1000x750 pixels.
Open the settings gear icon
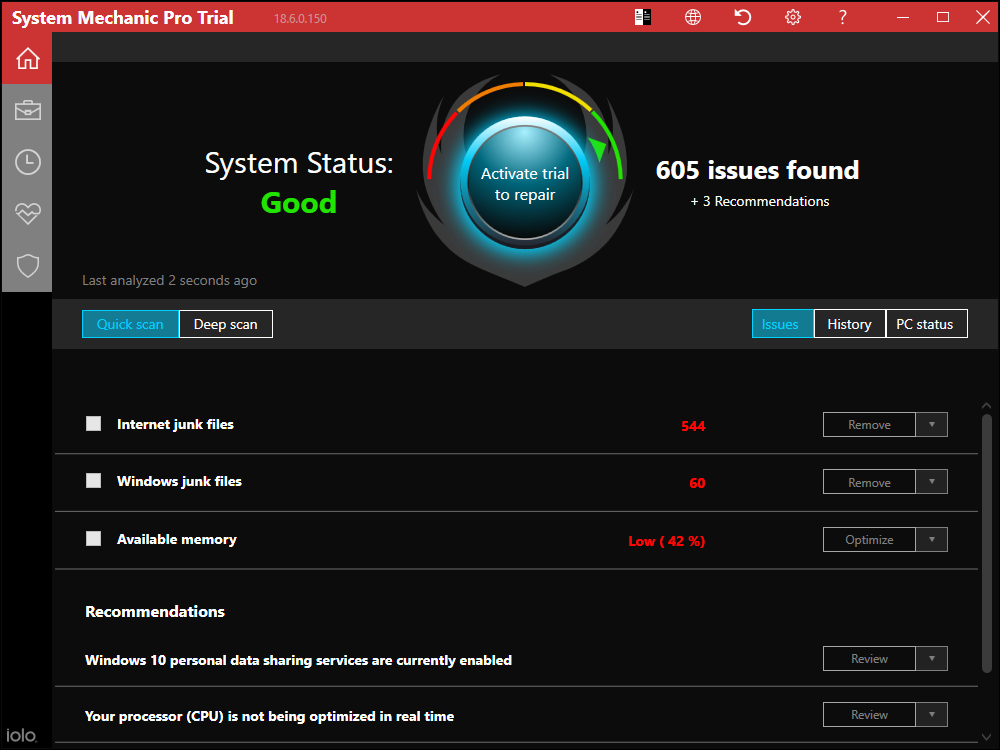click(792, 17)
